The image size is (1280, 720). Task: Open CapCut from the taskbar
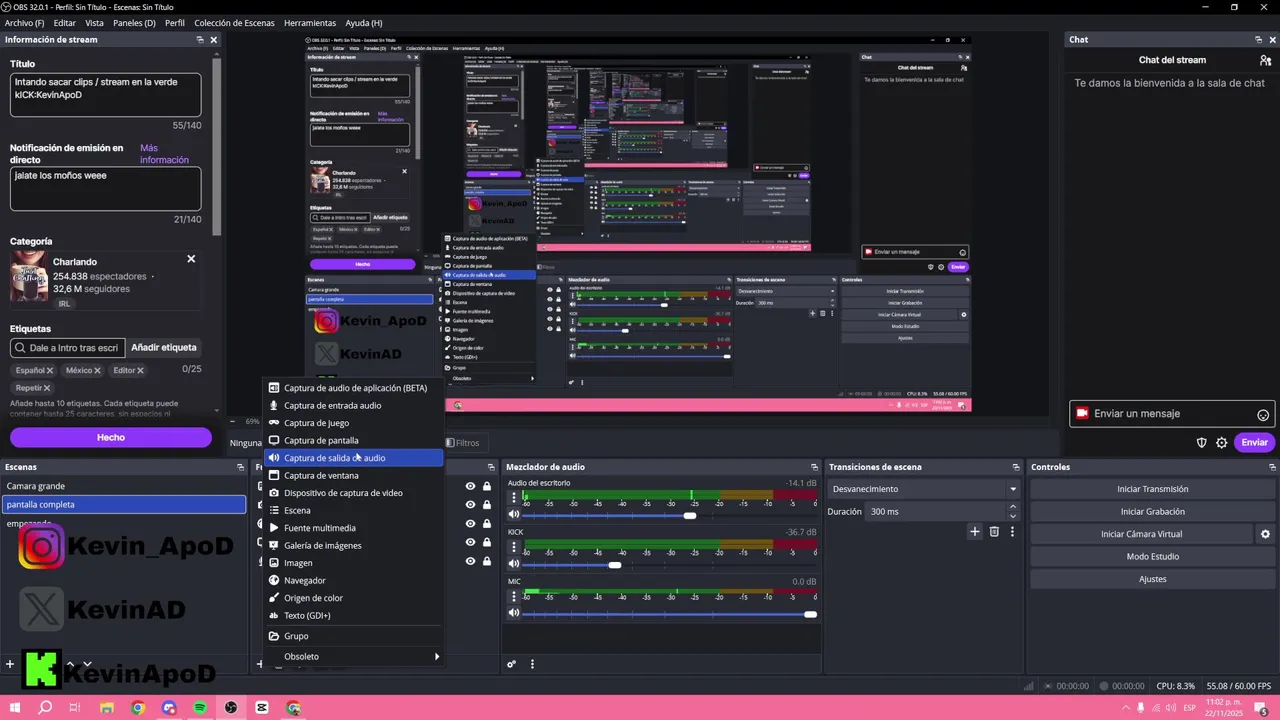pyautogui.click(x=262, y=708)
